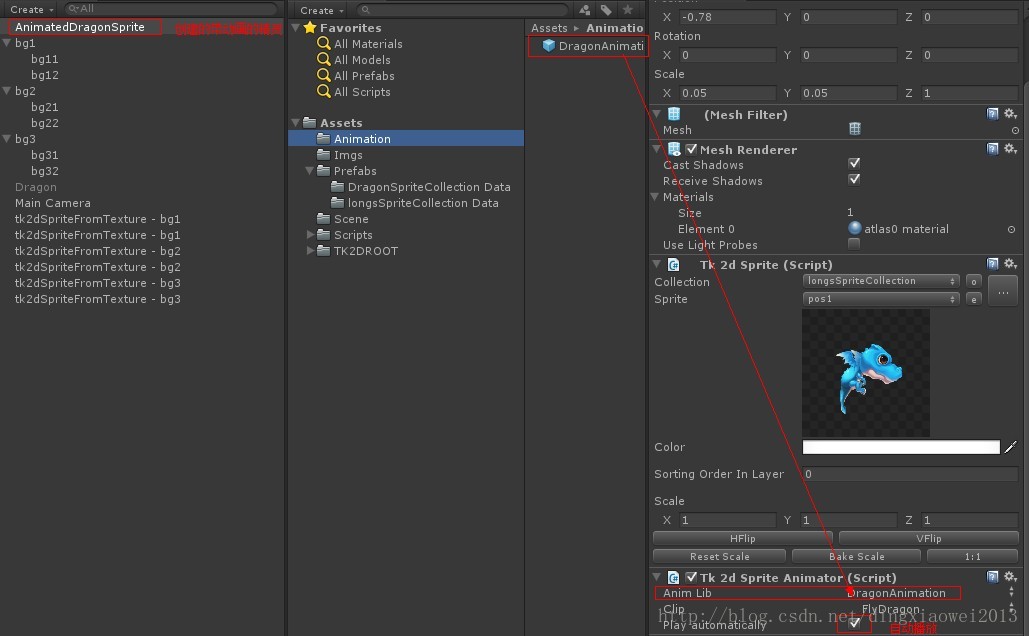Click the All Materials search favorite

coord(360,44)
